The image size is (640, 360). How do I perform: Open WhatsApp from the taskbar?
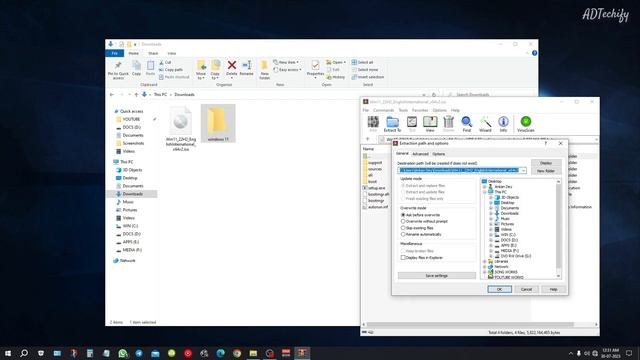click(x=122, y=353)
